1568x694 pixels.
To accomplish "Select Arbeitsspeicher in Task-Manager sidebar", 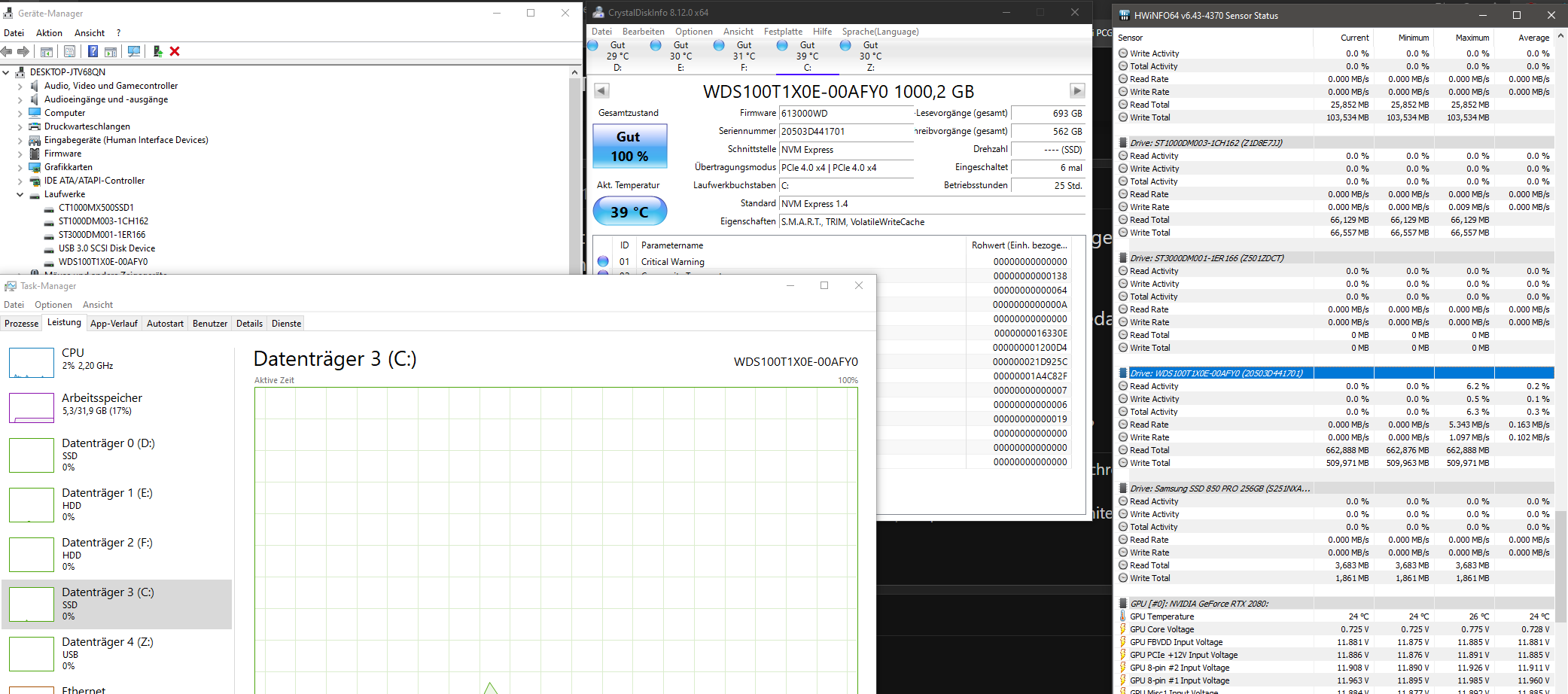I will tap(117, 406).
